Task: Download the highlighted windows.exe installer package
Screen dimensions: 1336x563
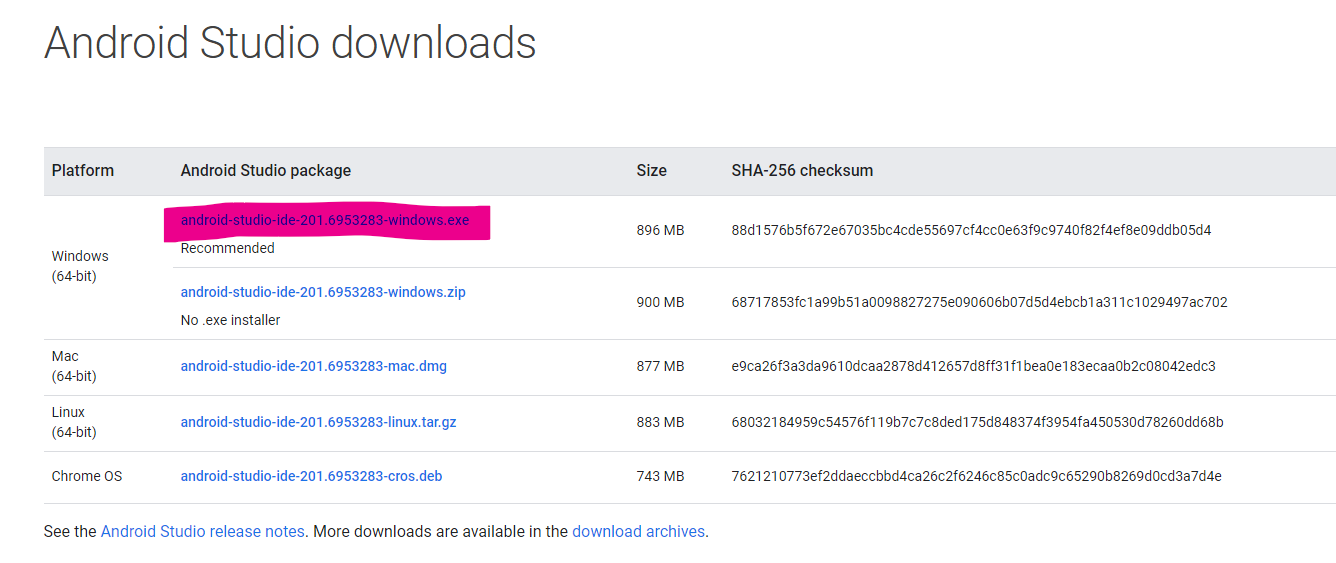Action: tap(325, 220)
